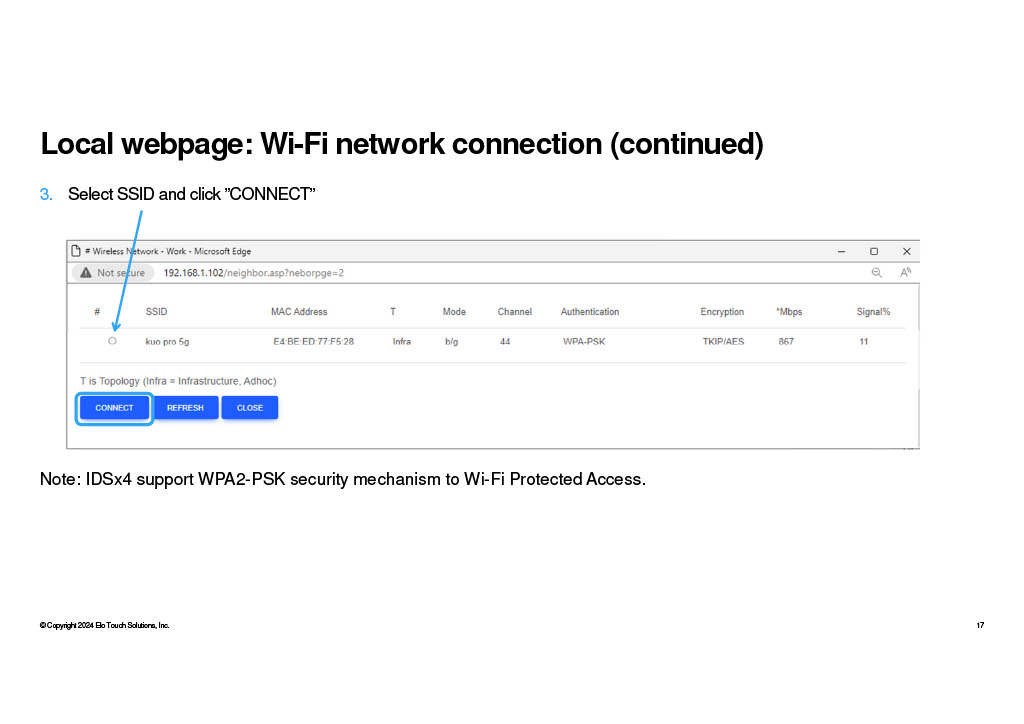The height and width of the screenshot is (724, 1024).
Task: Click the Encryption column header
Action: point(722,311)
